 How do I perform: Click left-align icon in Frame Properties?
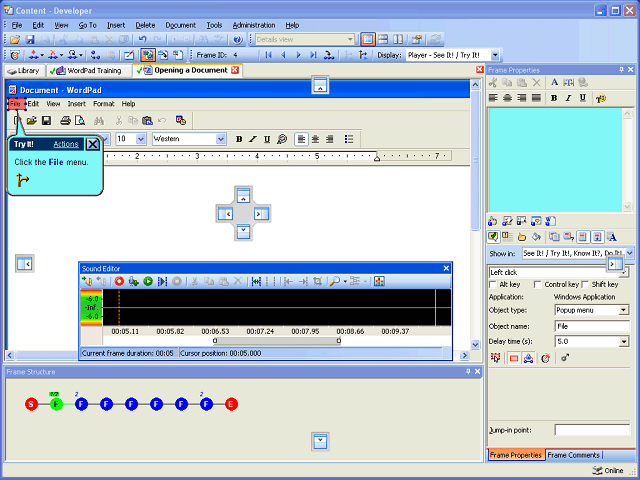click(493, 98)
